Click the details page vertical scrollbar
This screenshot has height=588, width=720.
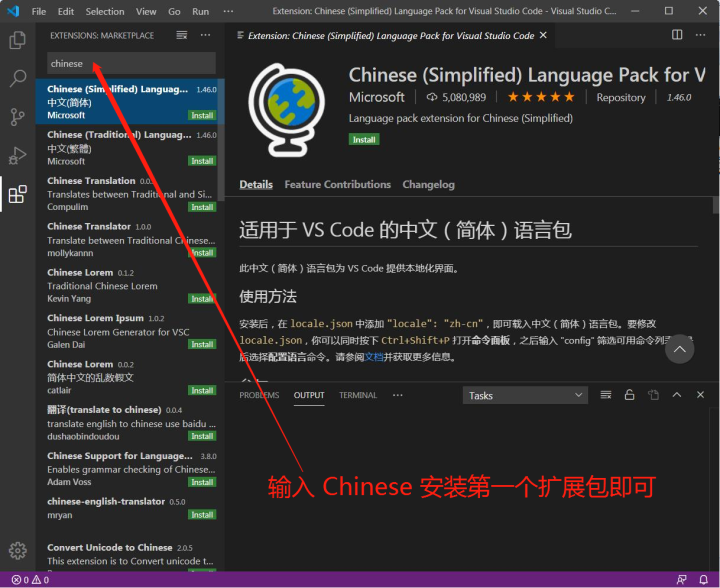[x=716, y=205]
